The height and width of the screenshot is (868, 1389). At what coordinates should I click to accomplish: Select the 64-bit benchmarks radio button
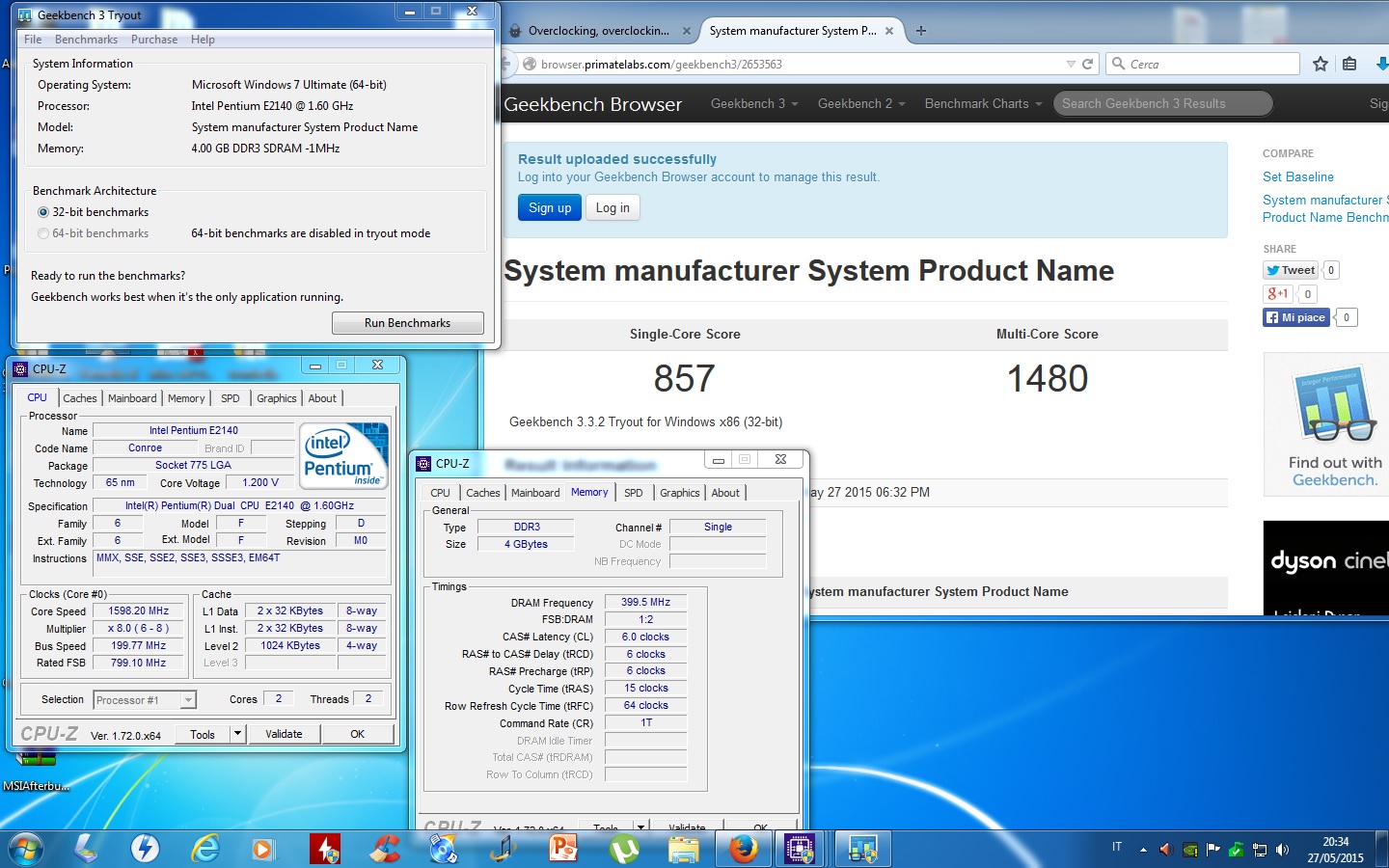tap(42, 233)
